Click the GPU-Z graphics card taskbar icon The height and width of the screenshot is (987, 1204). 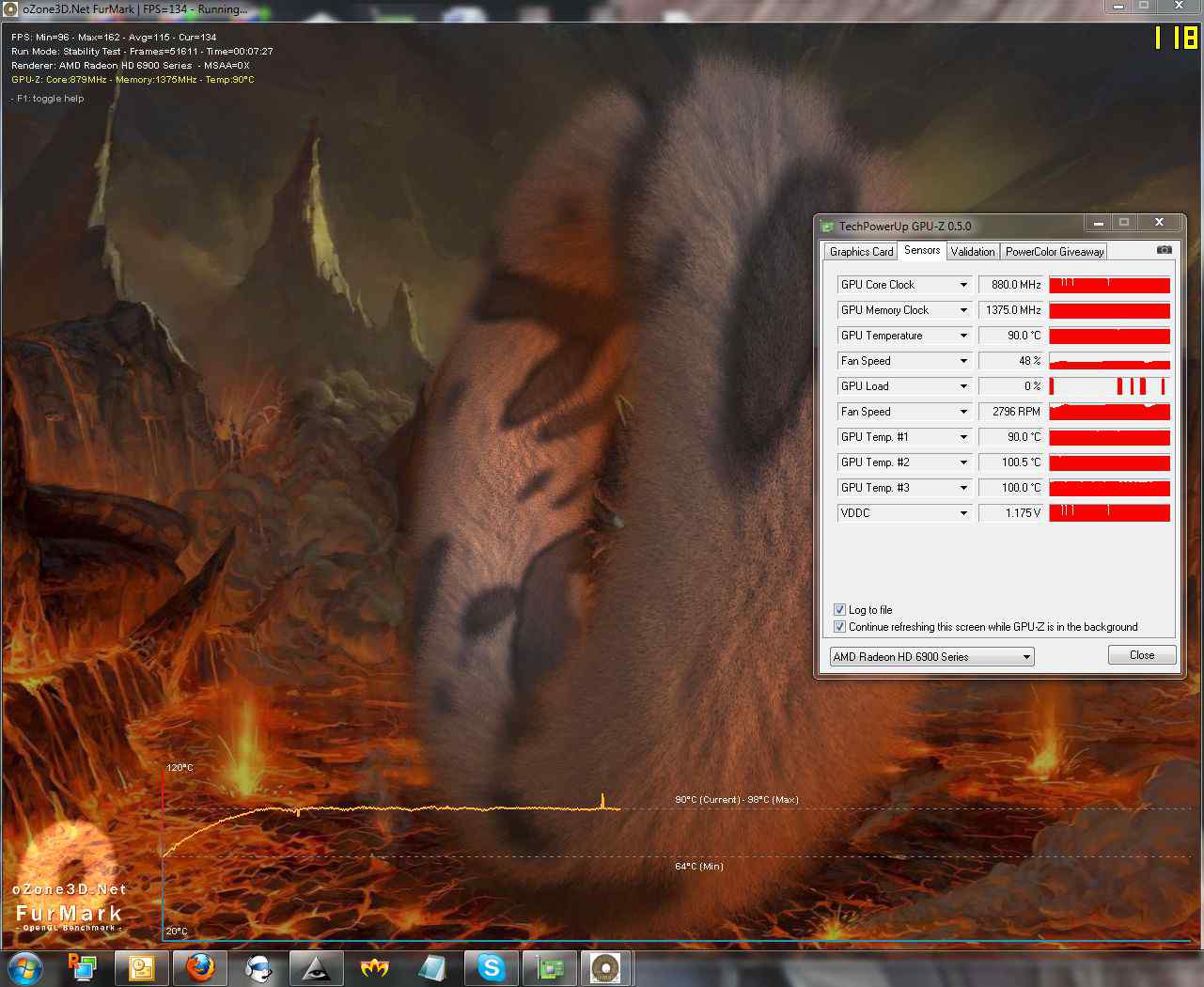tap(549, 967)
